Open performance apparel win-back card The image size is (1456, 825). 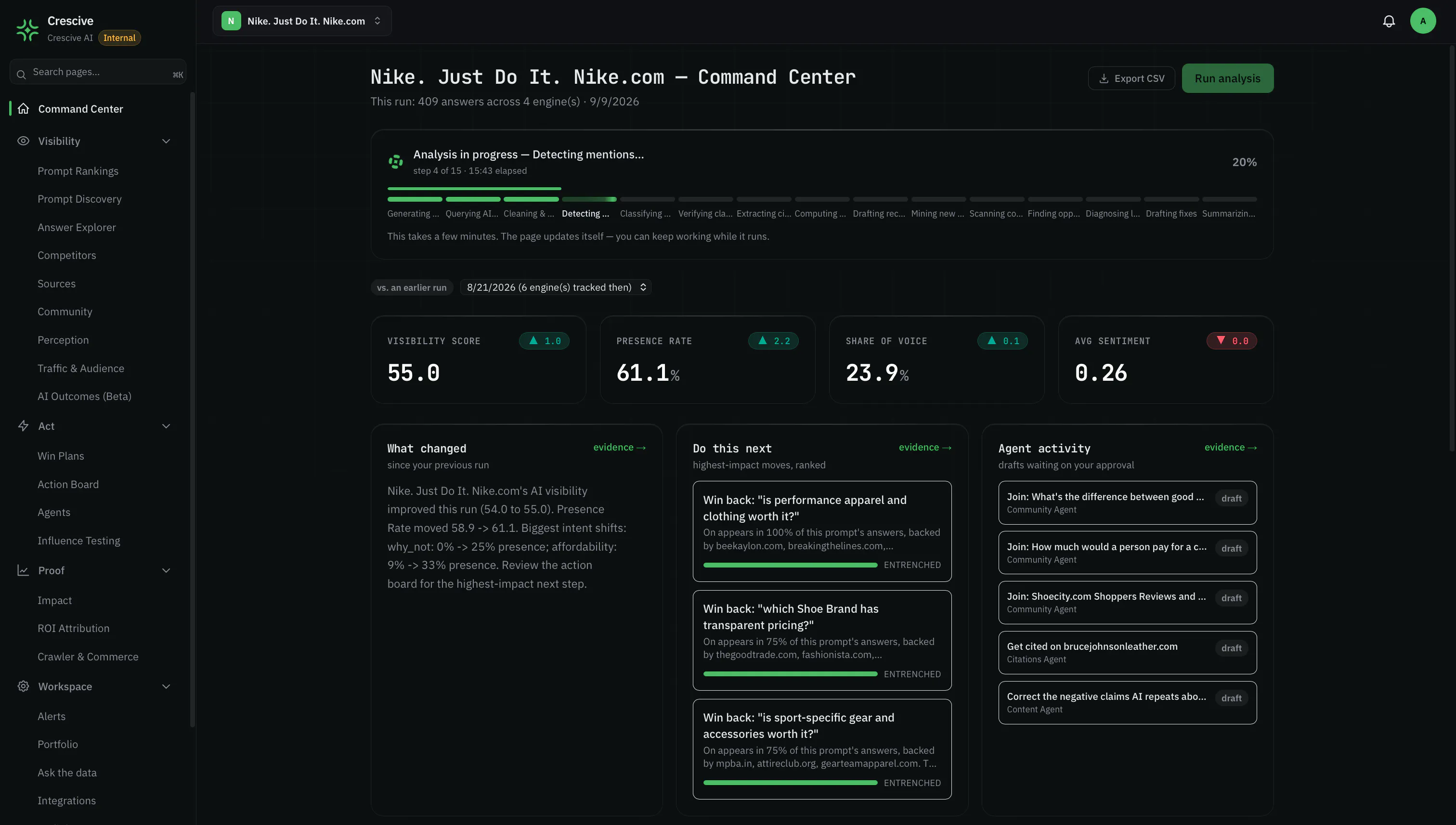(822, 531)
